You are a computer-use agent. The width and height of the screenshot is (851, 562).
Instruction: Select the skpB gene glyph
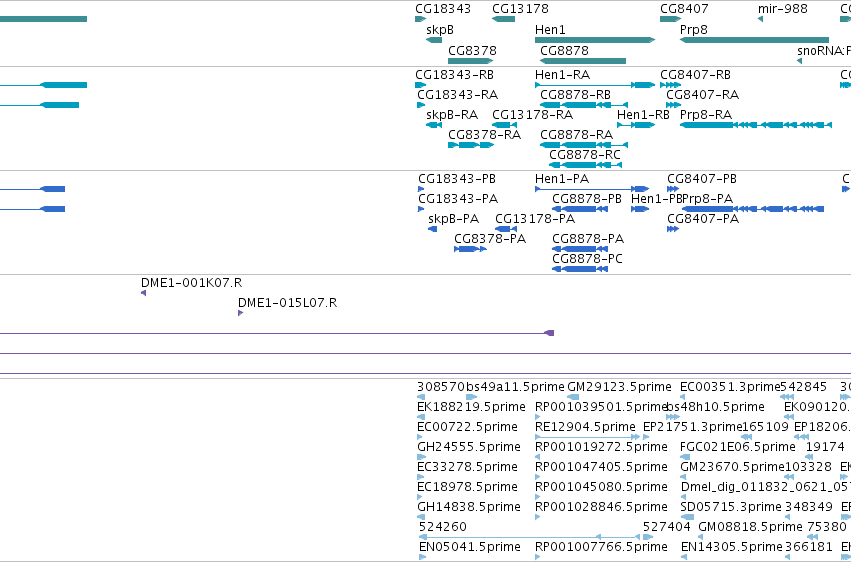(434, 40)
